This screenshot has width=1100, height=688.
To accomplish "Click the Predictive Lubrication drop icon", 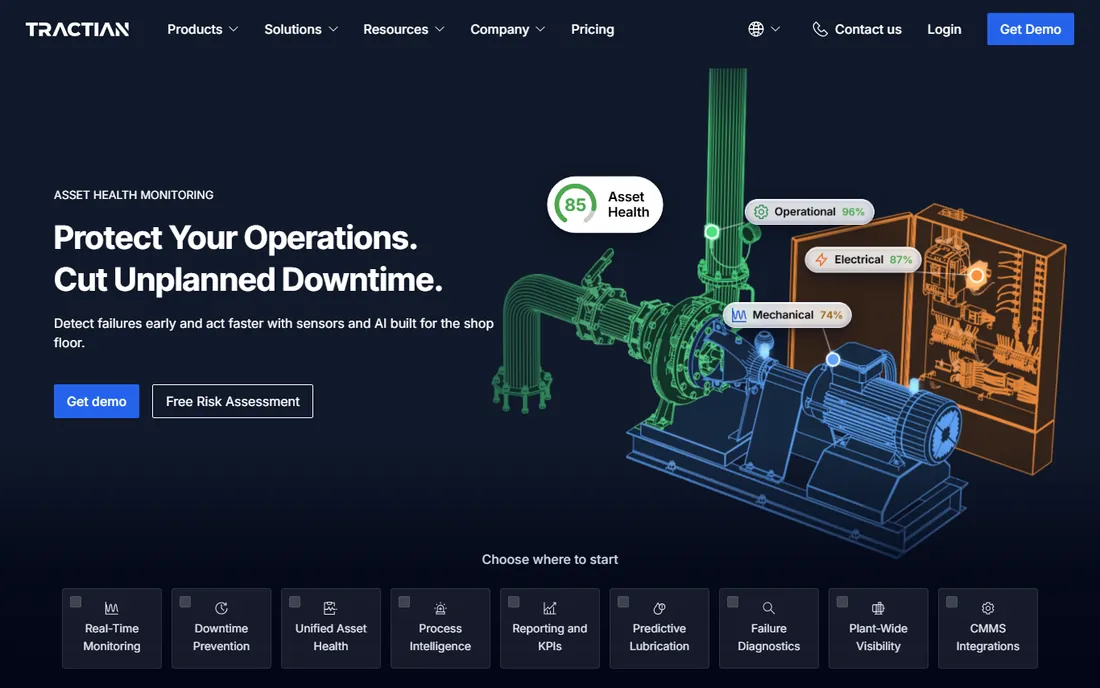I will pos(659,608).
